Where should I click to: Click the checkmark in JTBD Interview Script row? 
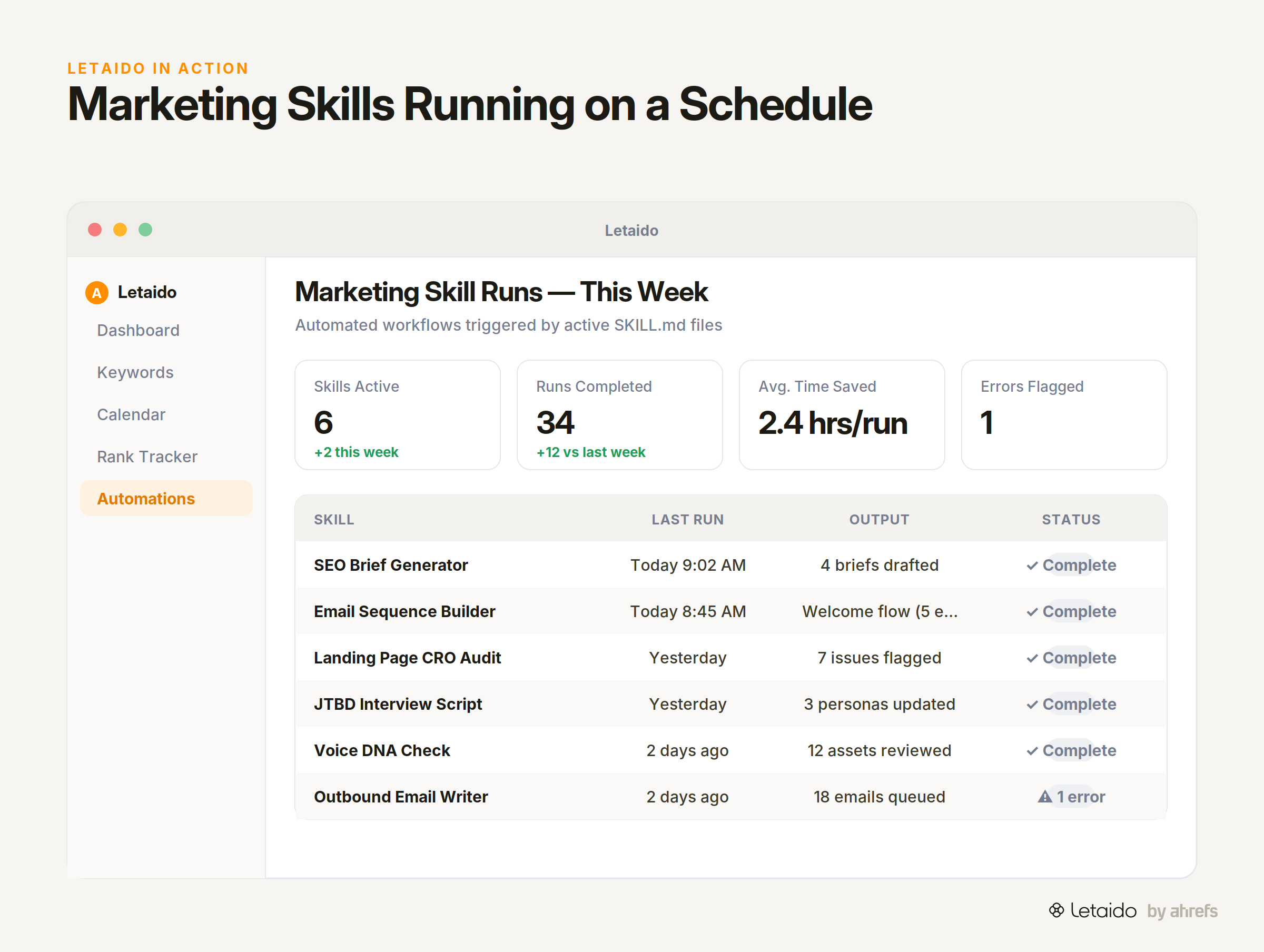pos(1032,705)
